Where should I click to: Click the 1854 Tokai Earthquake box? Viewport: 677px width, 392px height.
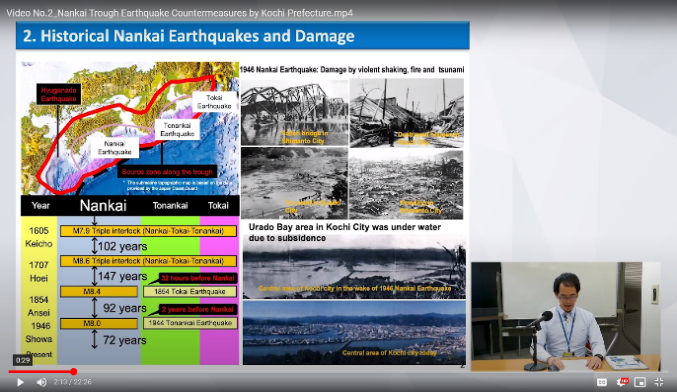(190, 292)
